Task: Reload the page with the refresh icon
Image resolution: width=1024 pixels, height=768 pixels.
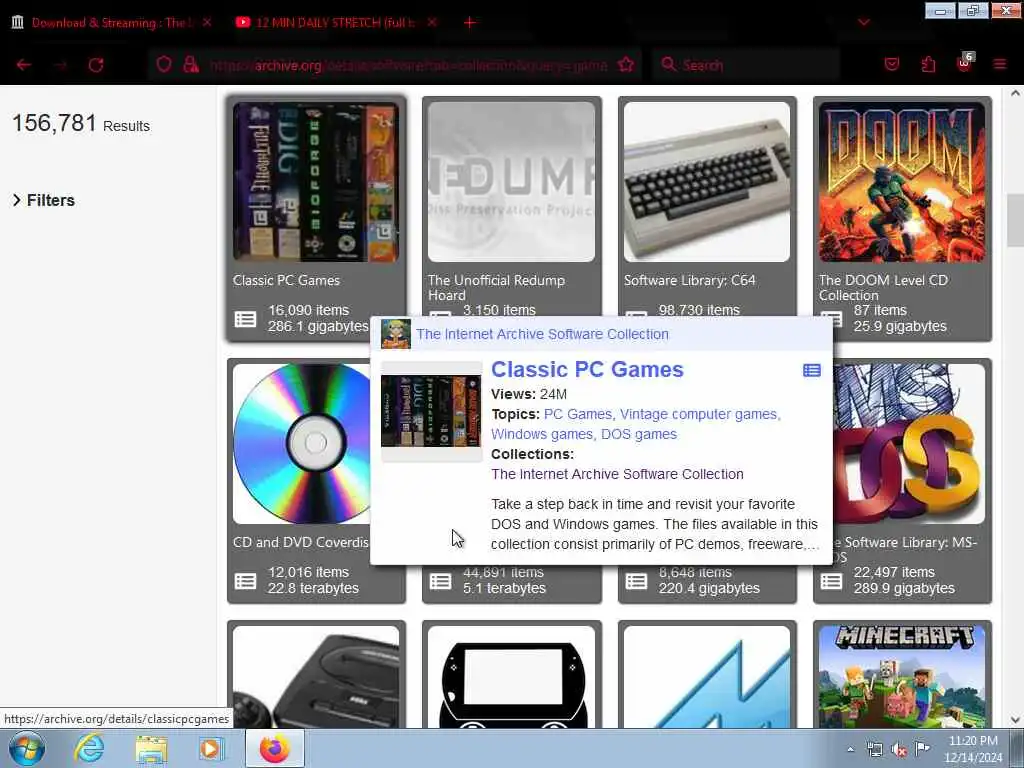Action: [x=96, y=65]
